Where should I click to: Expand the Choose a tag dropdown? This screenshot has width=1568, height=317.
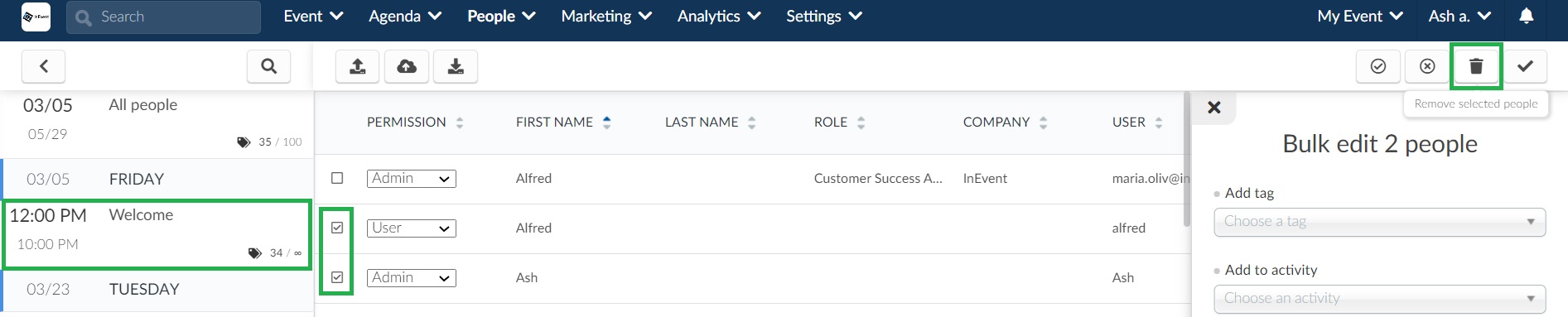coord(1379,222)
